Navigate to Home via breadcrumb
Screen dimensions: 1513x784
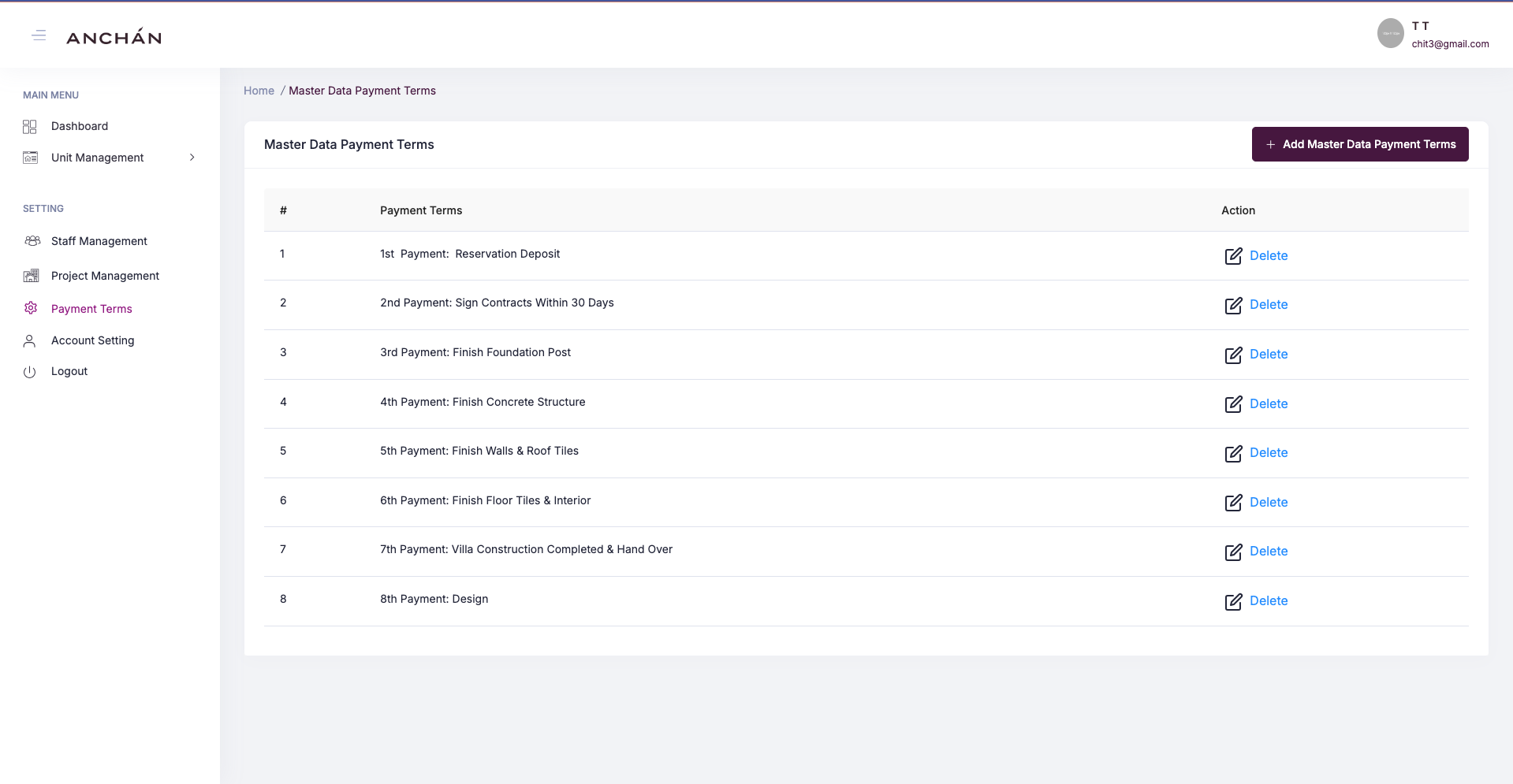pos(259,91)
